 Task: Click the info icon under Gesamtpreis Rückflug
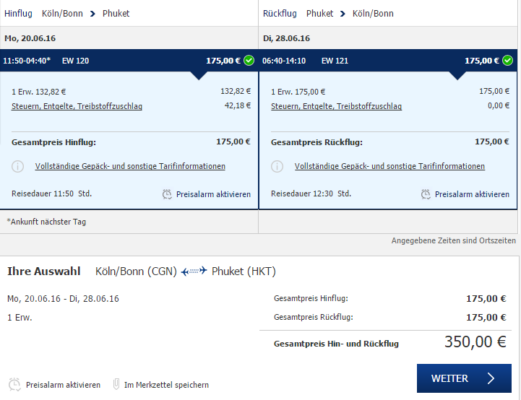277,166
